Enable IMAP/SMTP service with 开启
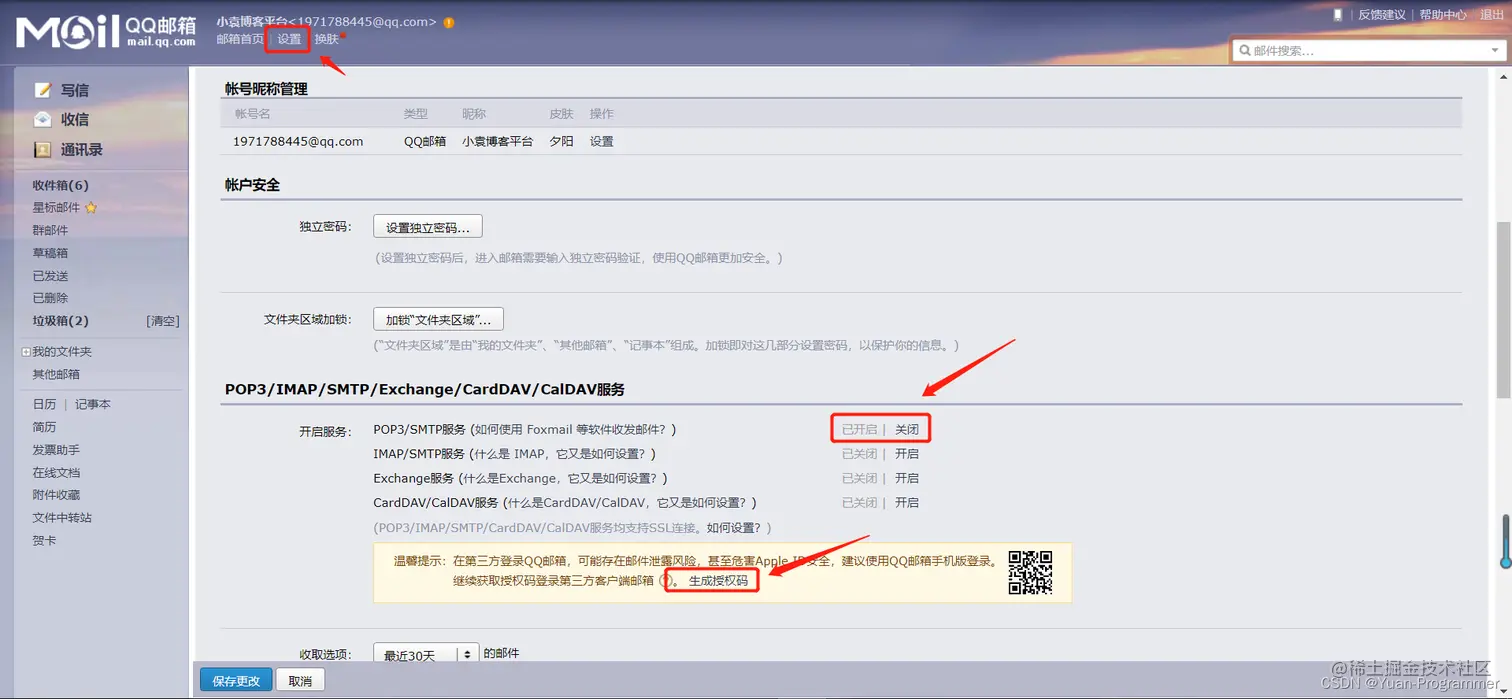1512x699 pixels. pos(907,453)
